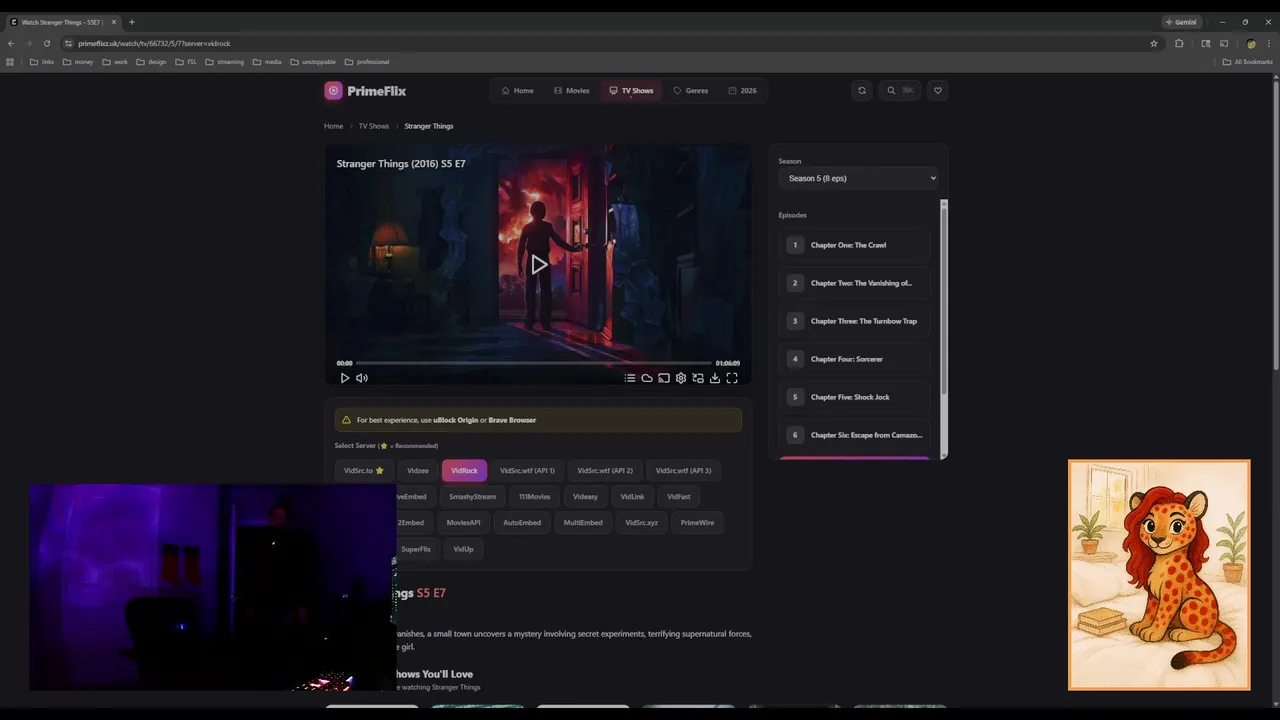Select episode Chapter One: The Crawl
This screenshot has height=720, width=1280.
[855, 245]
